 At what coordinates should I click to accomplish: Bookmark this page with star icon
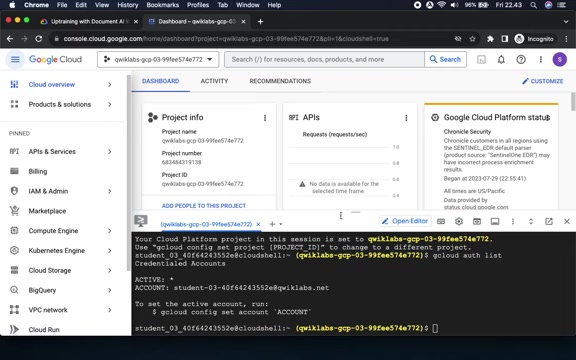[472, 39]
